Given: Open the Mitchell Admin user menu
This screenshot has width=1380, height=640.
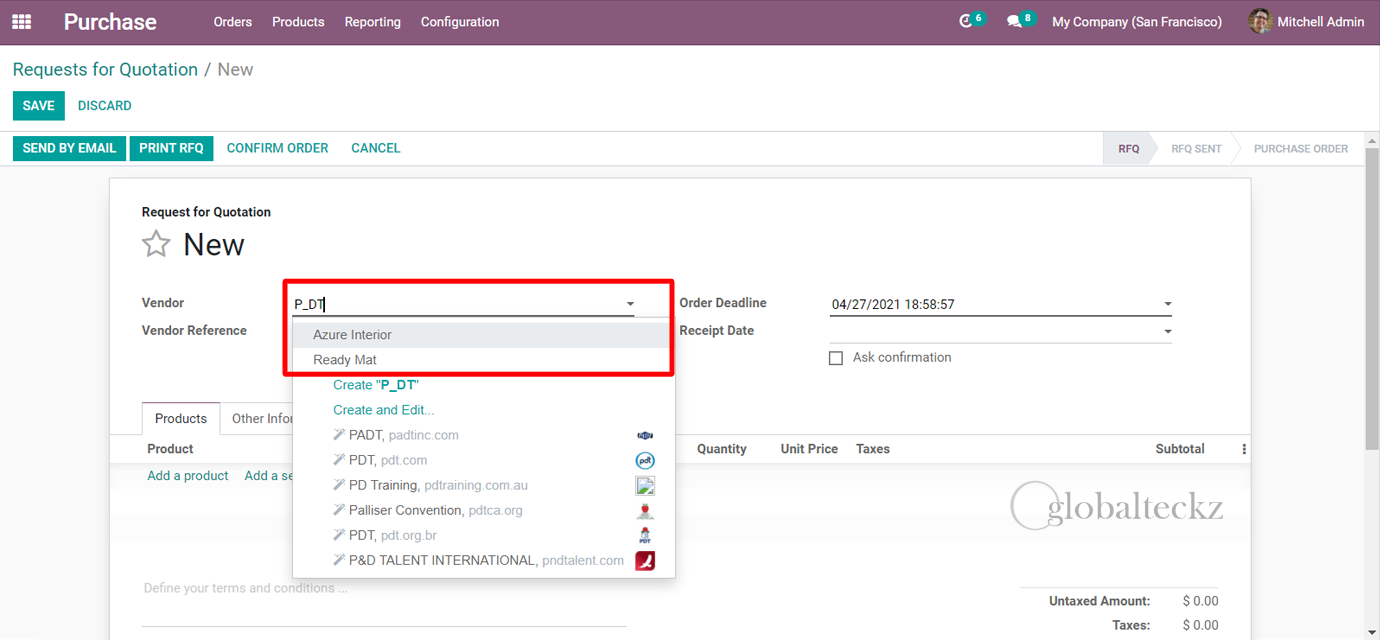Looking at the screenshot, I should pos(1306,21).
